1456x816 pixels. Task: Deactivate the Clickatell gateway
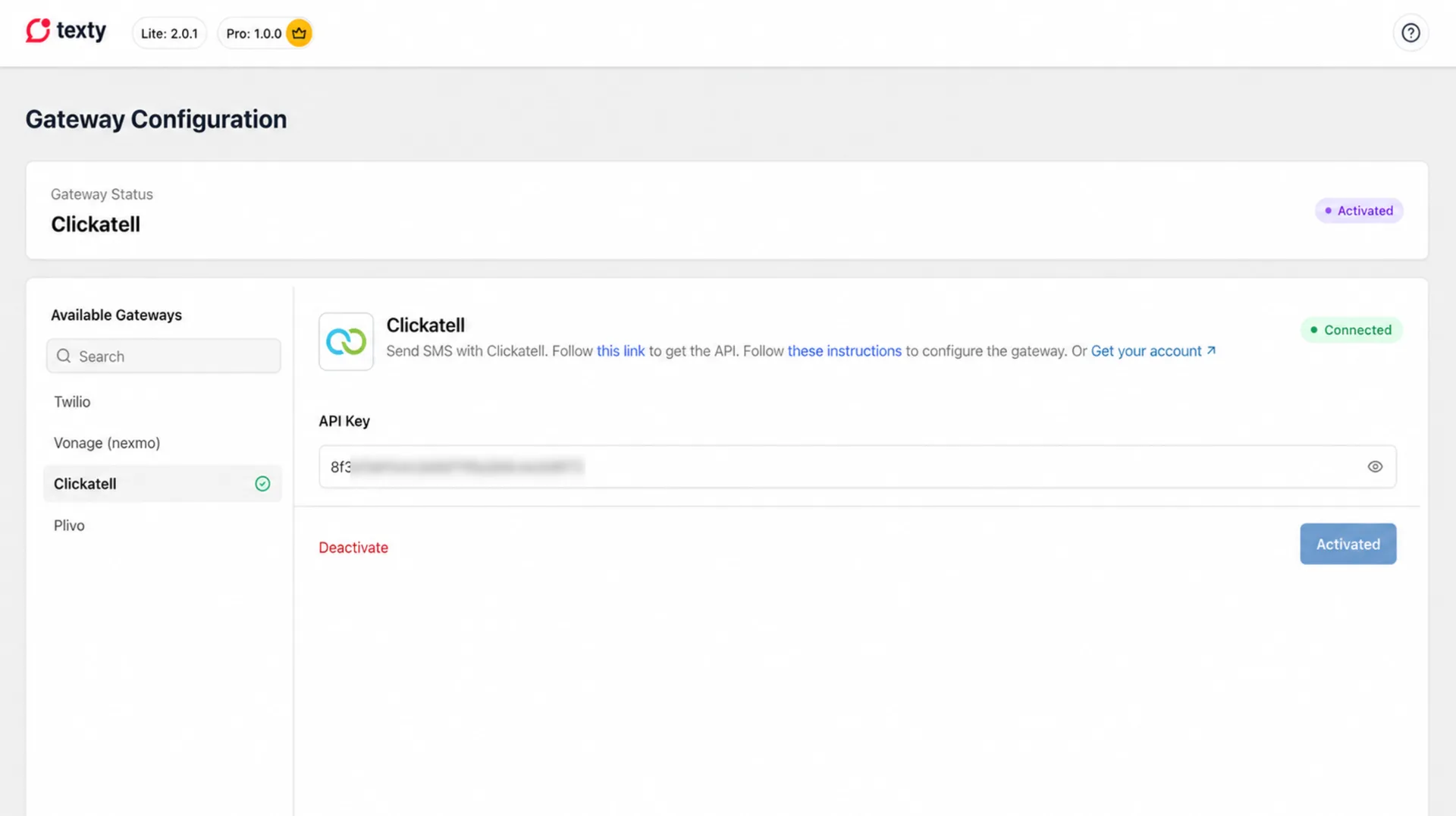click(x=353, y=548)
